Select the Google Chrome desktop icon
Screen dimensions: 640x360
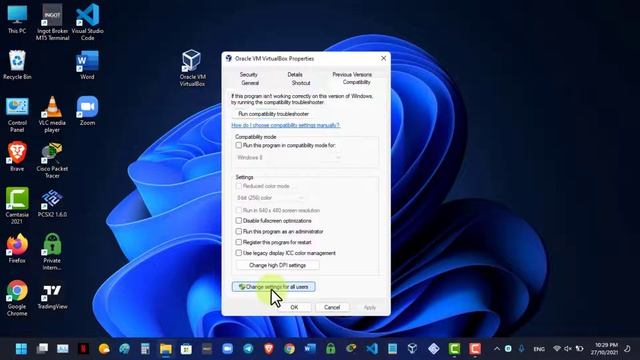point(17,298)
